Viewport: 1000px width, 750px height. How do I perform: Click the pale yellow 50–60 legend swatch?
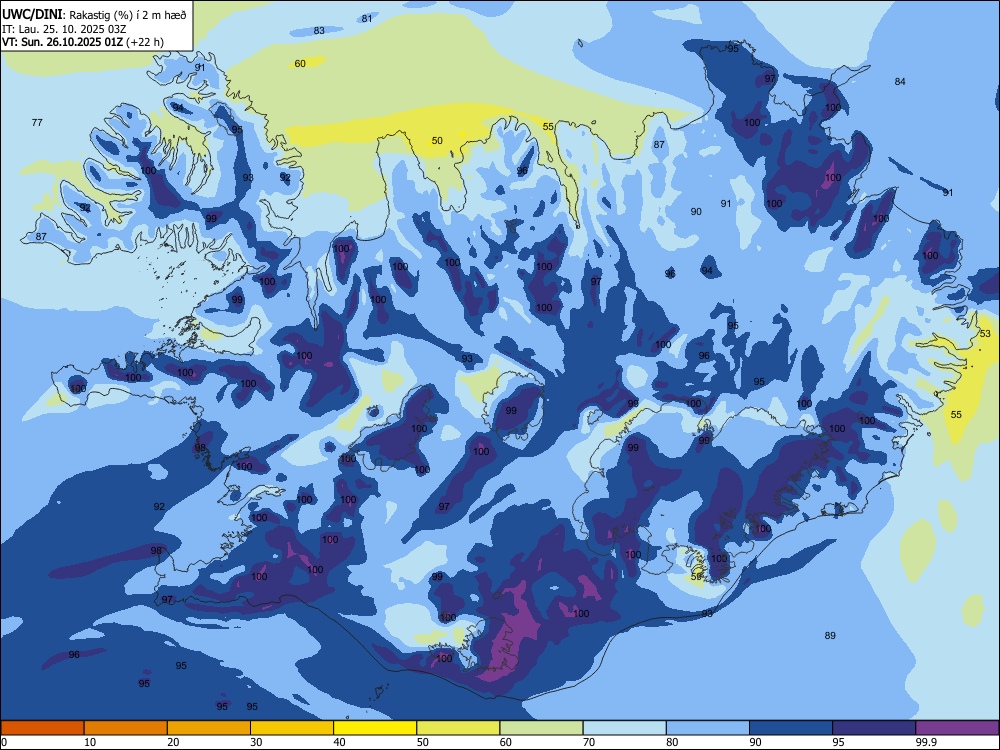(x=458, y=728)
